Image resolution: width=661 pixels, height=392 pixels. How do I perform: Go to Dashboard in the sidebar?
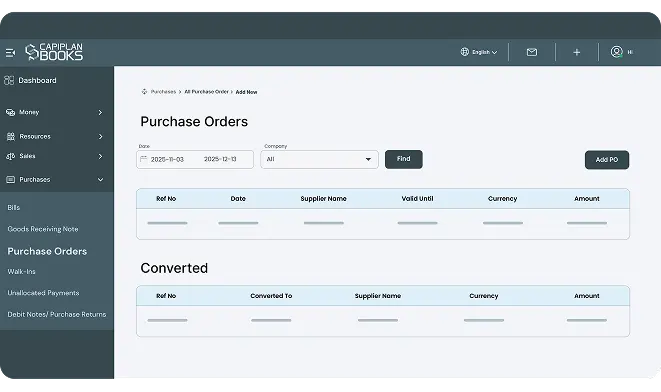[37, 80]
